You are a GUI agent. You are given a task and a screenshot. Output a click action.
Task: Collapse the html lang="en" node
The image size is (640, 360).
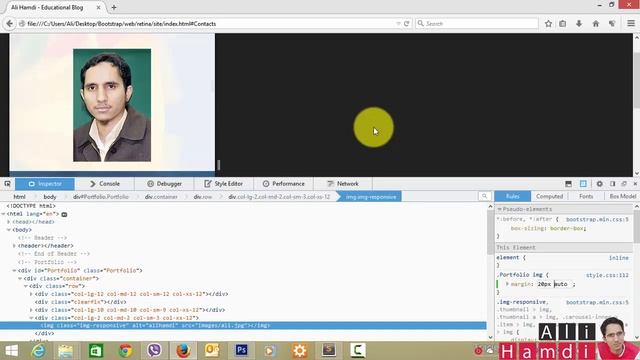[3, 214]
